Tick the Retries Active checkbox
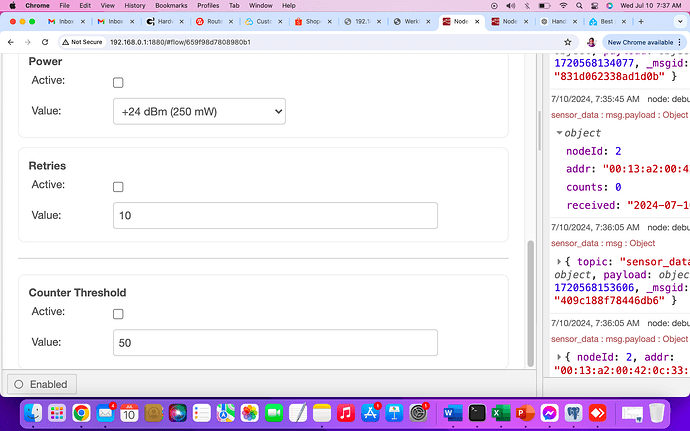The width and height of the screenshot is (690, 431). click(118, 186)
